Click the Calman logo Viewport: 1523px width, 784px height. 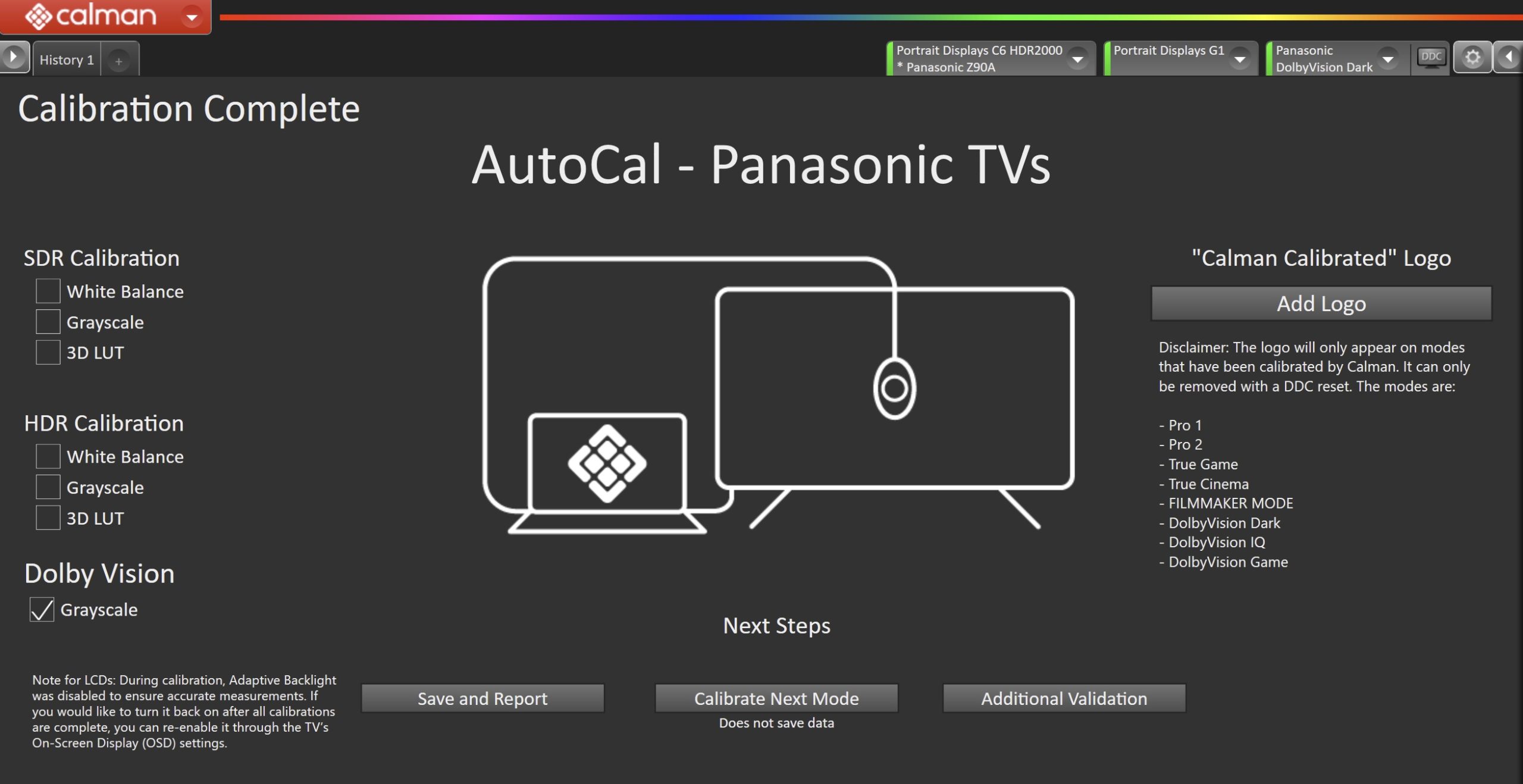pyautogui.click(x=90, y=16)
